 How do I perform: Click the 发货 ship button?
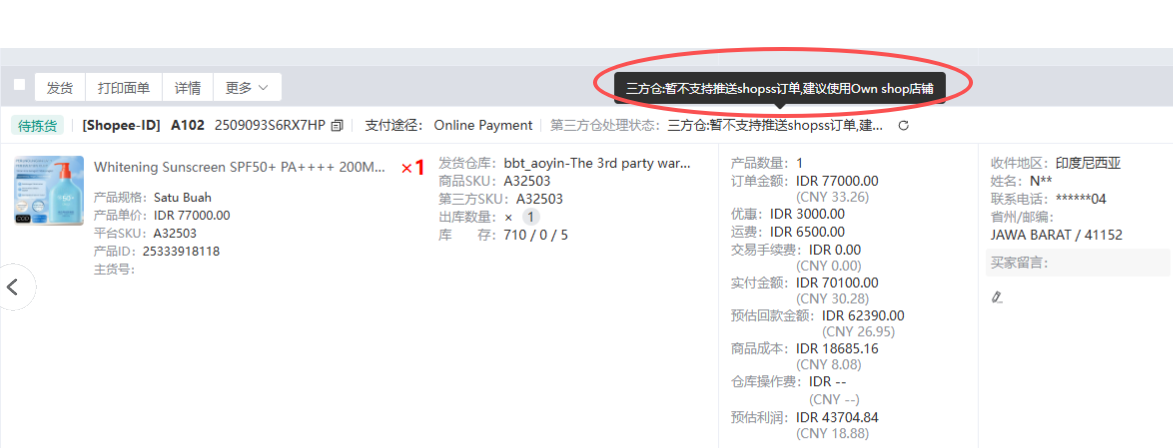point(60,88)
